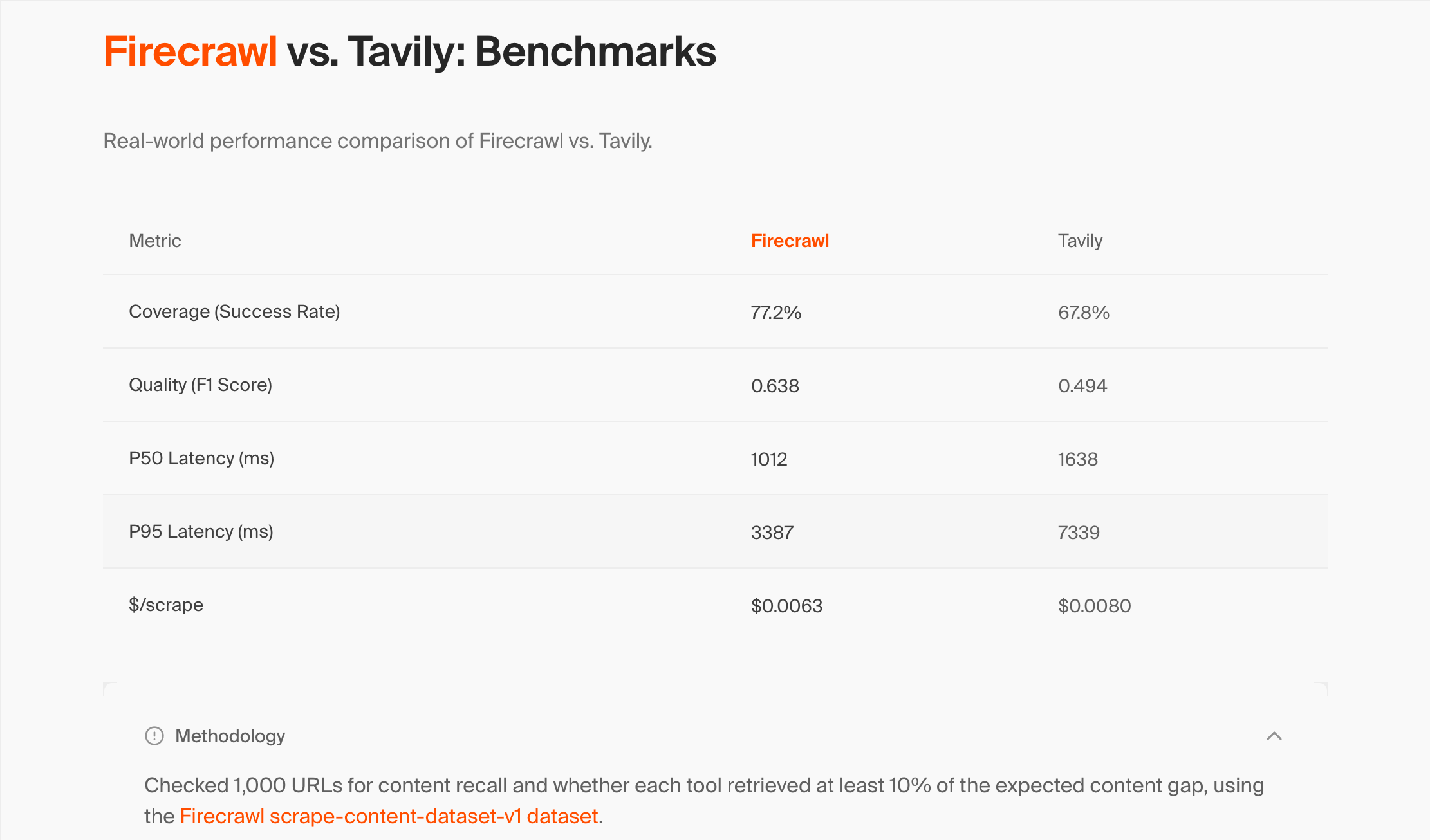Open the Firecrawl scrape-content-dataset-v1 dataset link
This screenshot has width=1430, height=840.
pyautogui.click(x=389, y=816)
